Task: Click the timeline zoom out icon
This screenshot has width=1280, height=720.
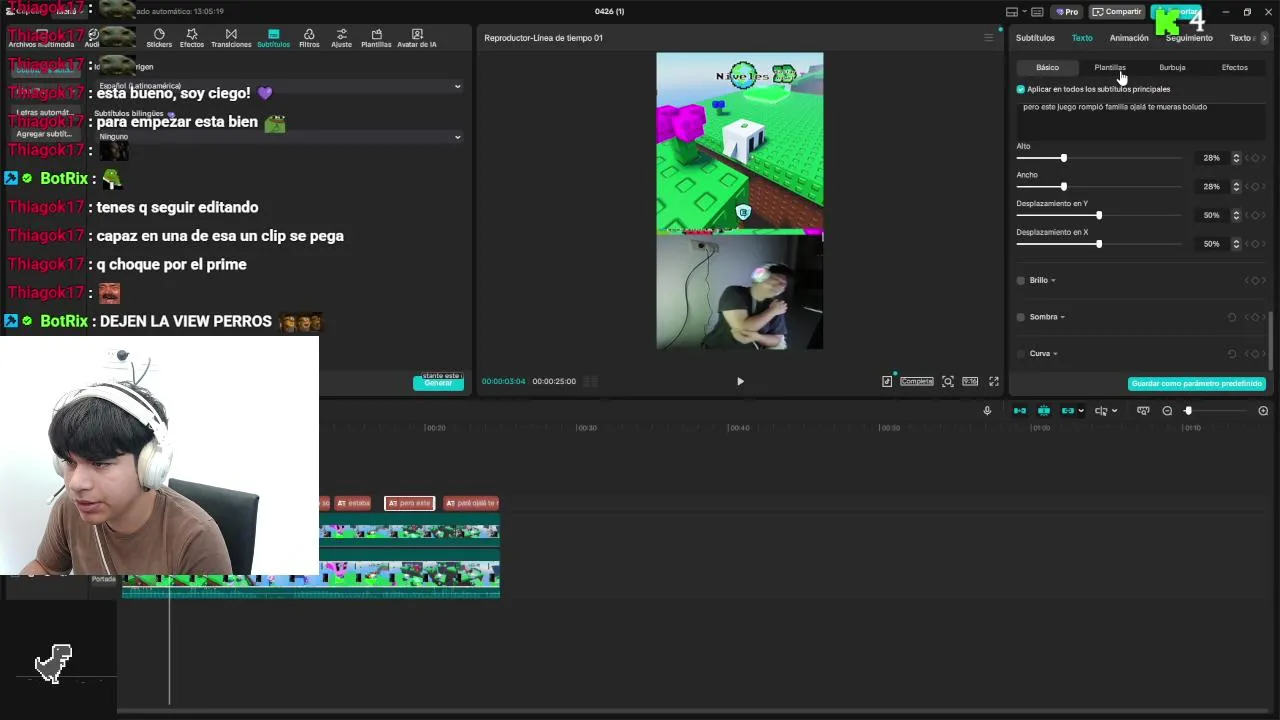Action: tap(1167, 411)
